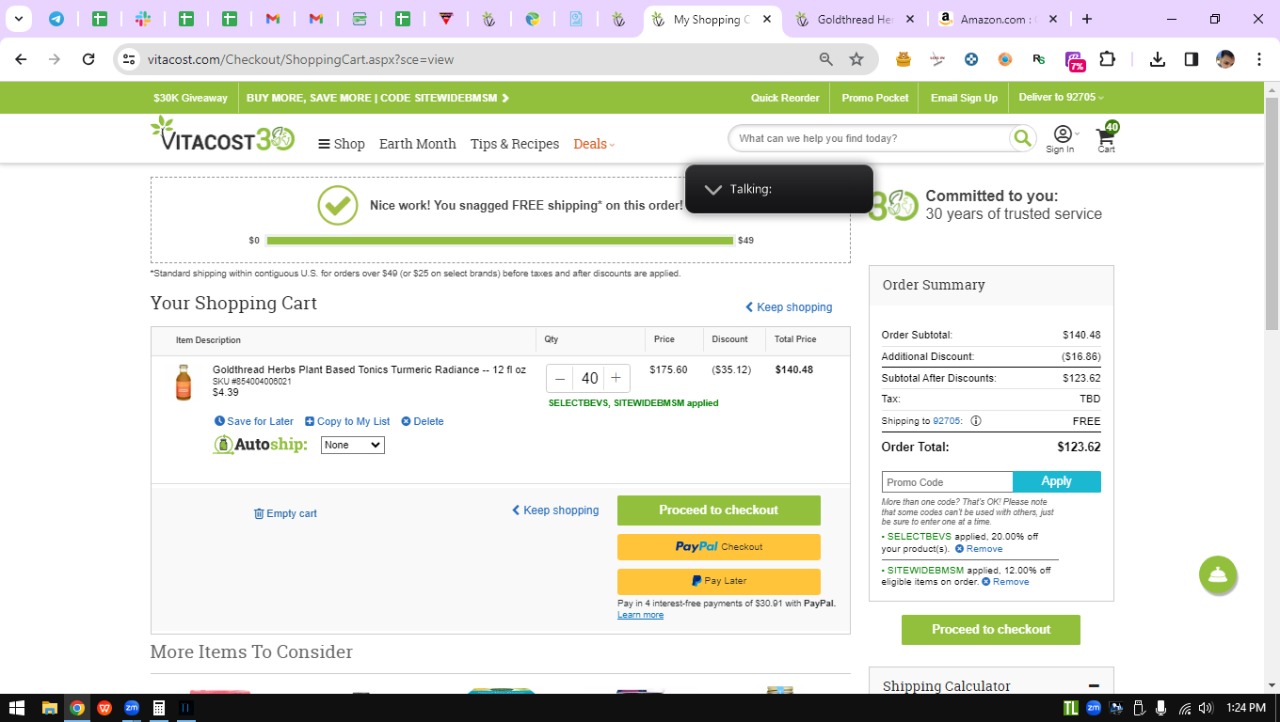
Task: Open File Explorer from the taskbar
Action: pyautogui.click(x=49, y=708)
